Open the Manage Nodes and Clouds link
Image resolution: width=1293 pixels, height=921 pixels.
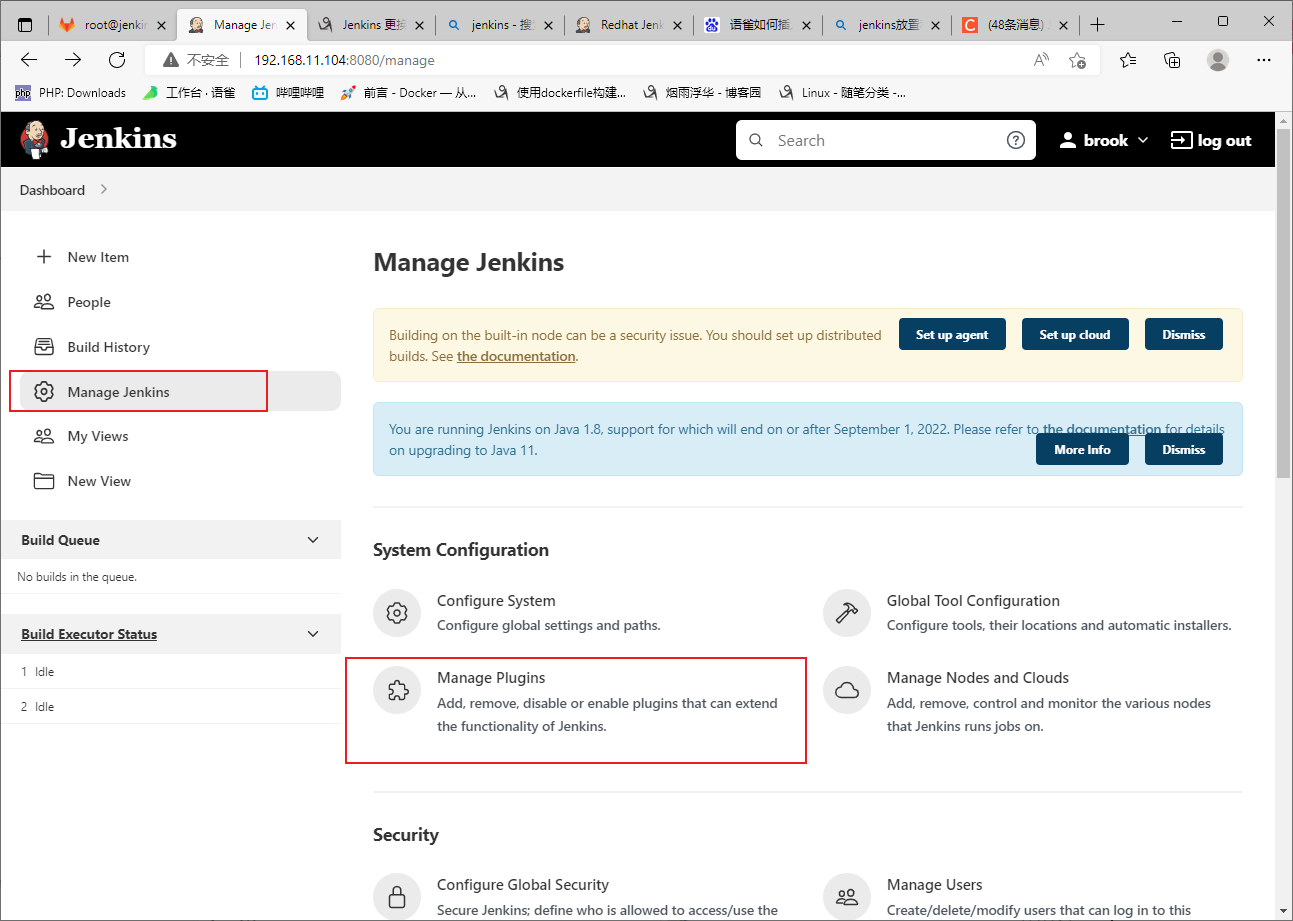(978, 678)
